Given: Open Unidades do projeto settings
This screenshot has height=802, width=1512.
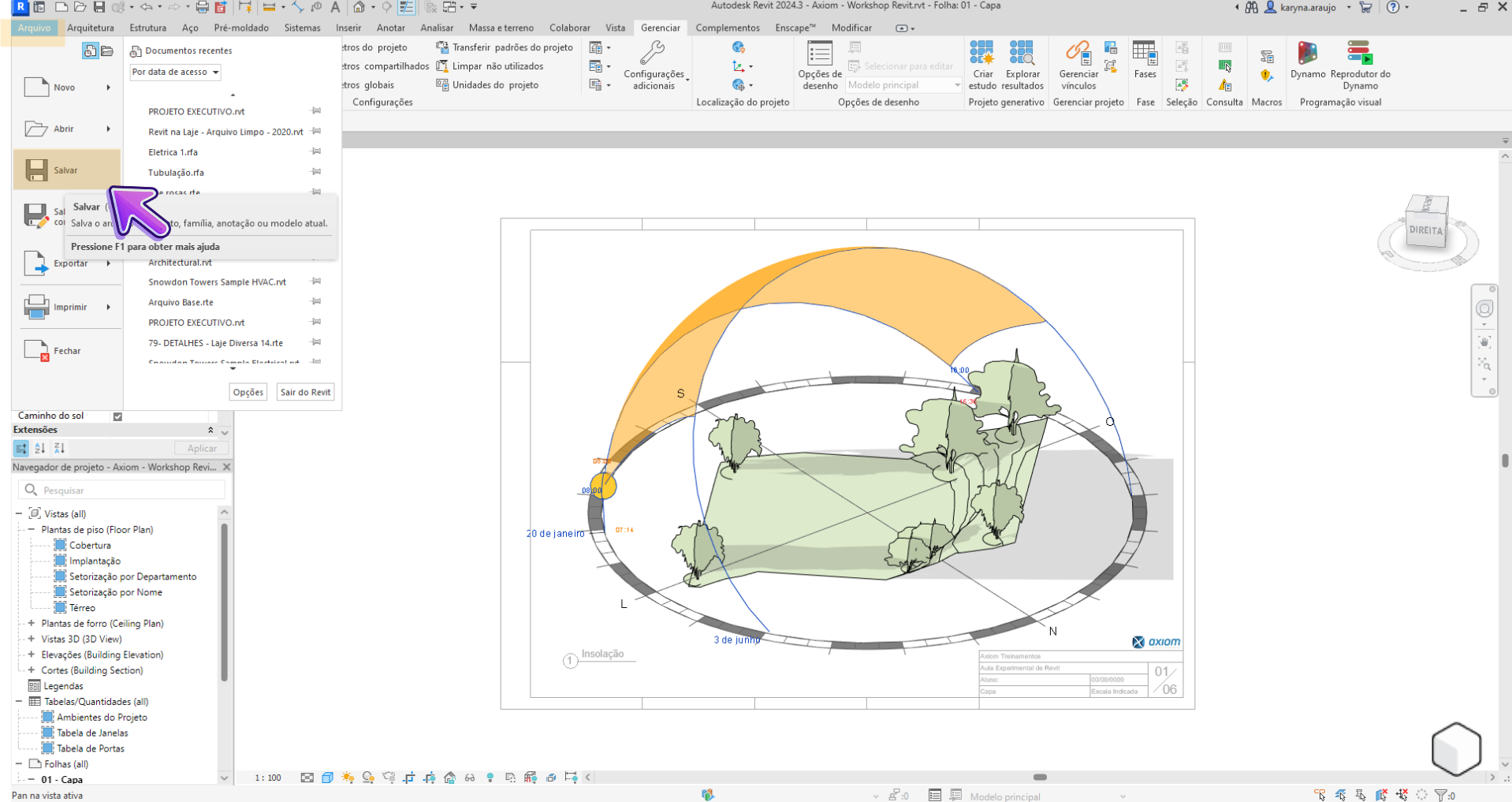Looking at the screenshot, I should pos(487,85).
